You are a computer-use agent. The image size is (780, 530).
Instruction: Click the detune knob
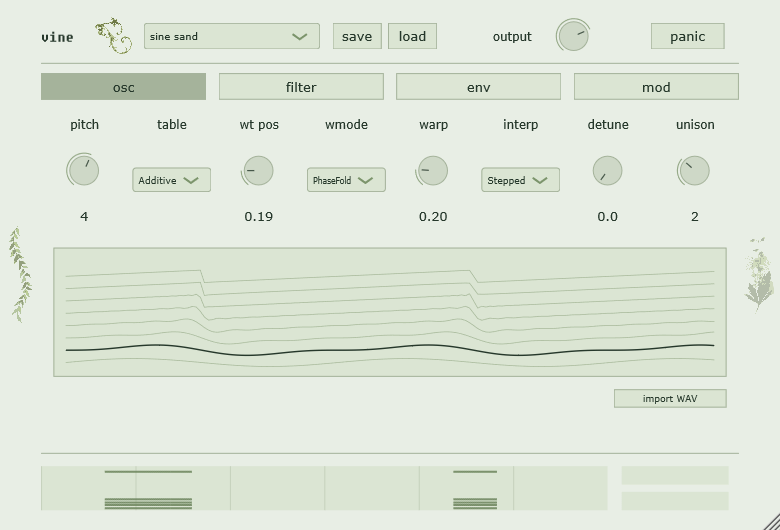[607, 170]
